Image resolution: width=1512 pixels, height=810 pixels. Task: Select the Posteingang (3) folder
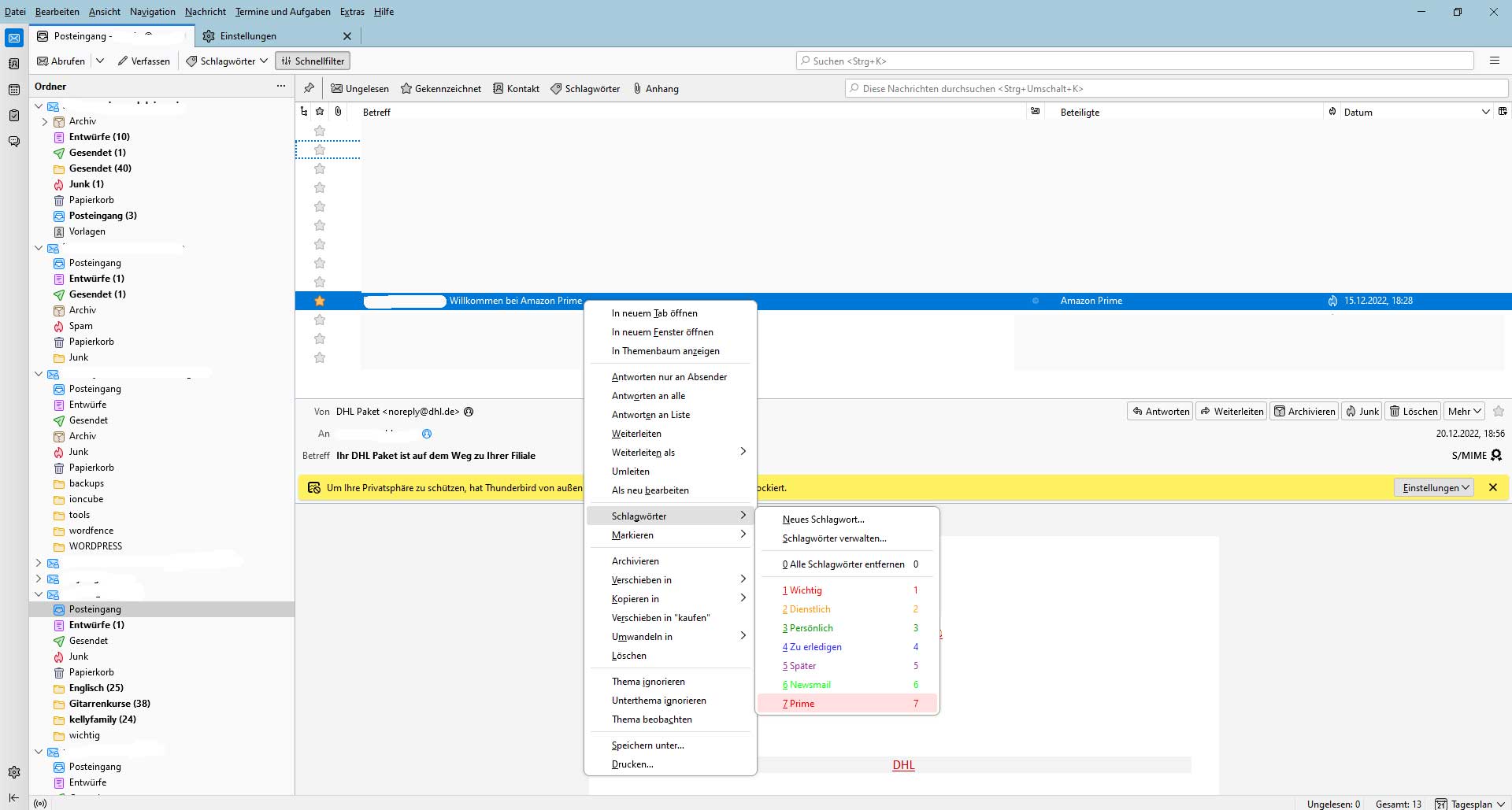click(102, 216)
